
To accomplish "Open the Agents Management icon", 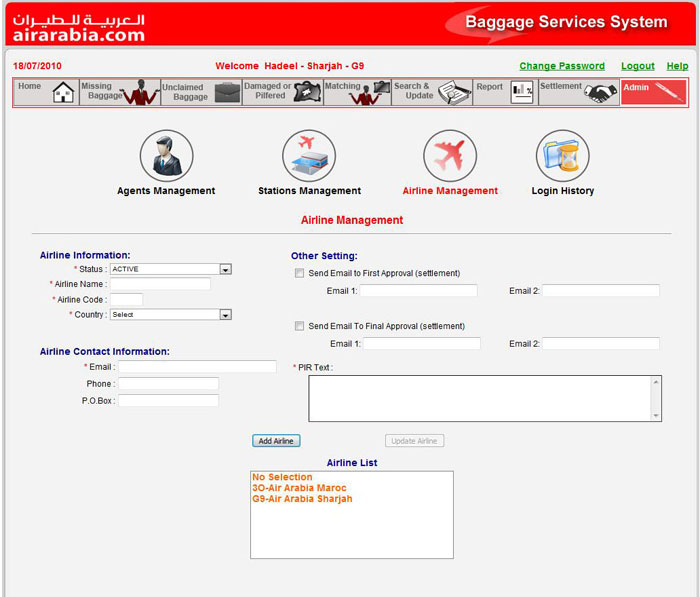I will tap(166, 155).
